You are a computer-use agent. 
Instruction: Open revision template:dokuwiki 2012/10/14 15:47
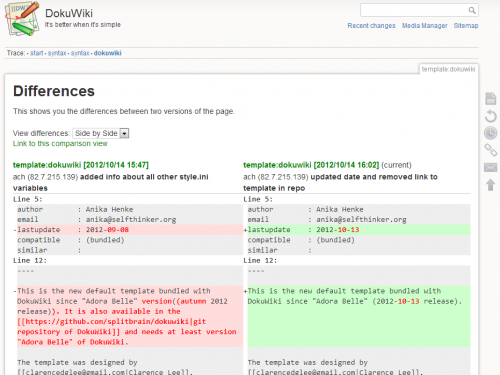coord(81,165)
